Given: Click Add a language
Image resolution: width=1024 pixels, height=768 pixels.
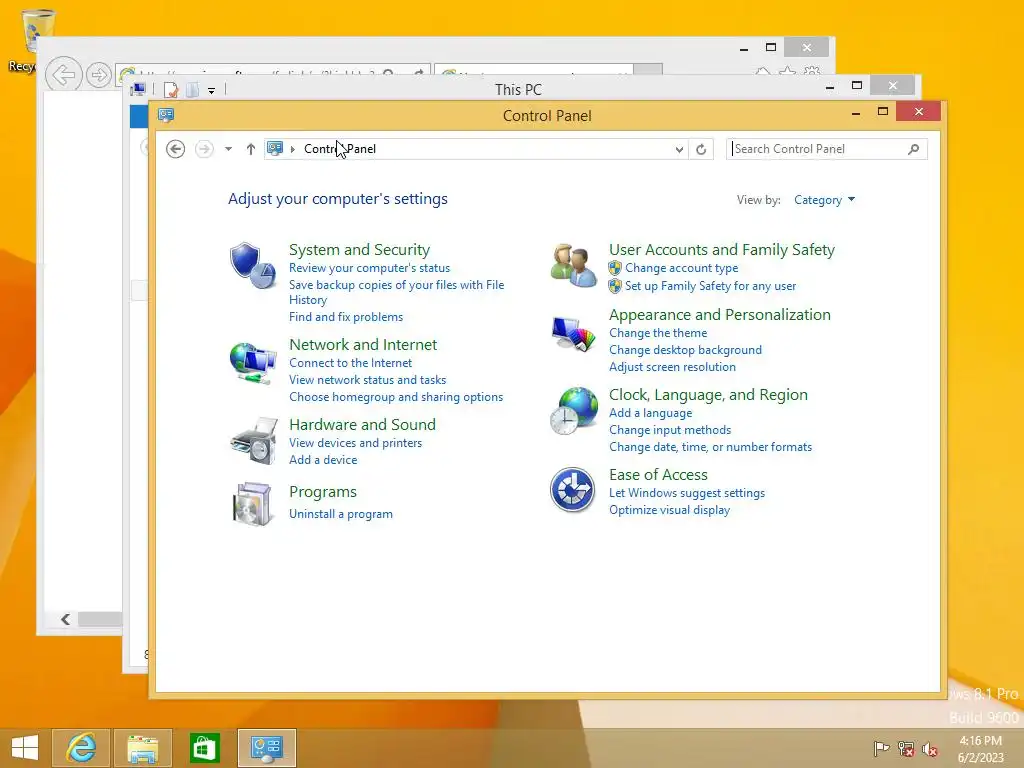Looking at the screenshot, I should [650, 413].
